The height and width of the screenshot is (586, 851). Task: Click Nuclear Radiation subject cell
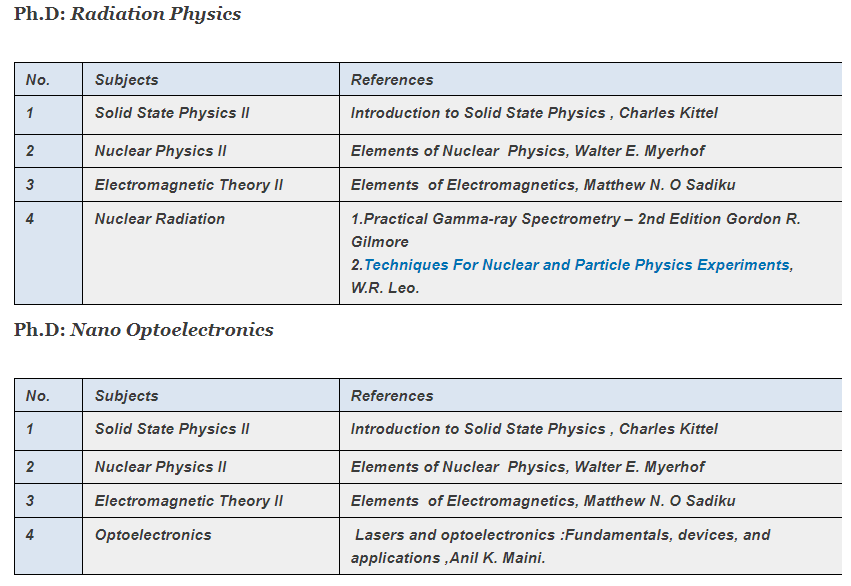160,219
